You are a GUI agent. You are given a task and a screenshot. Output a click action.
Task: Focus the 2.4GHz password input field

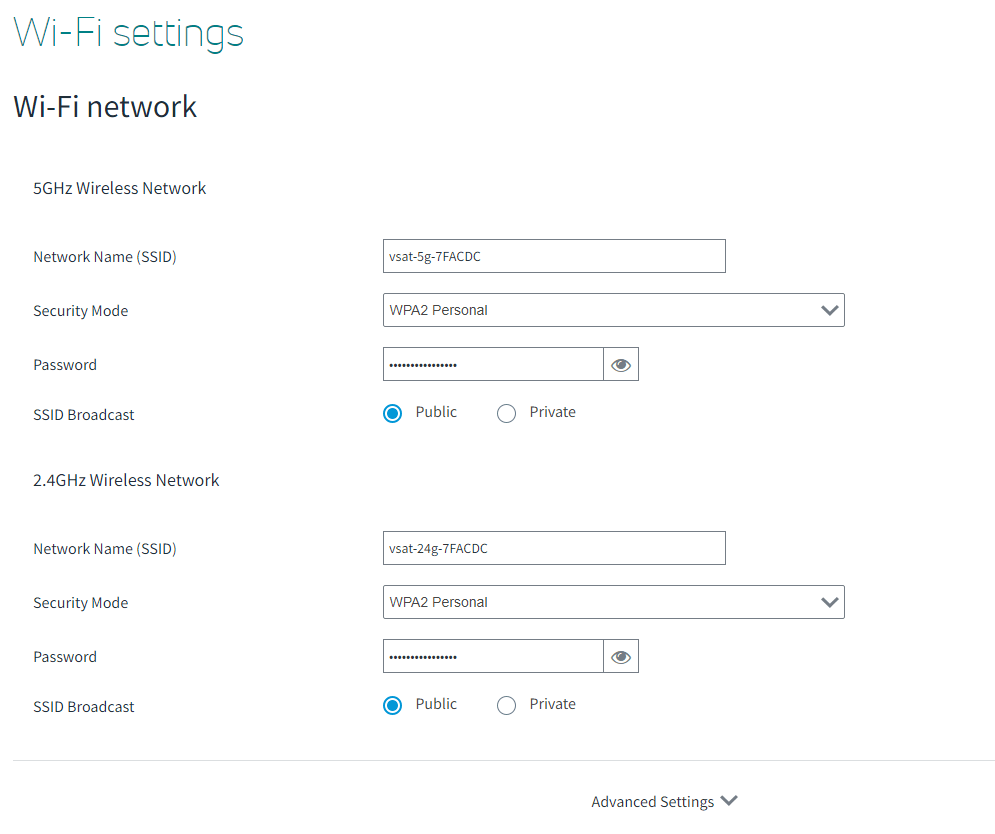(x=492, y=657)
